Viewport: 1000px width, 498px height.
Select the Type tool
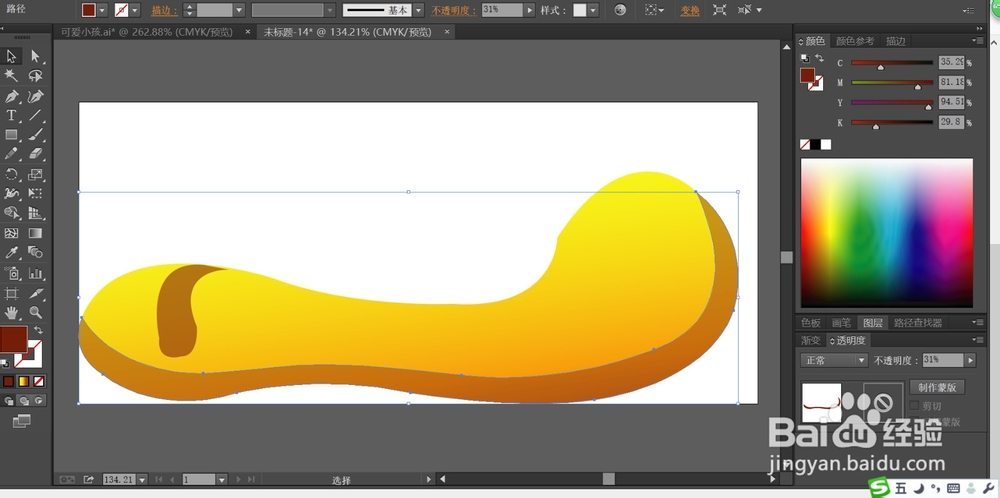point(11,115)
